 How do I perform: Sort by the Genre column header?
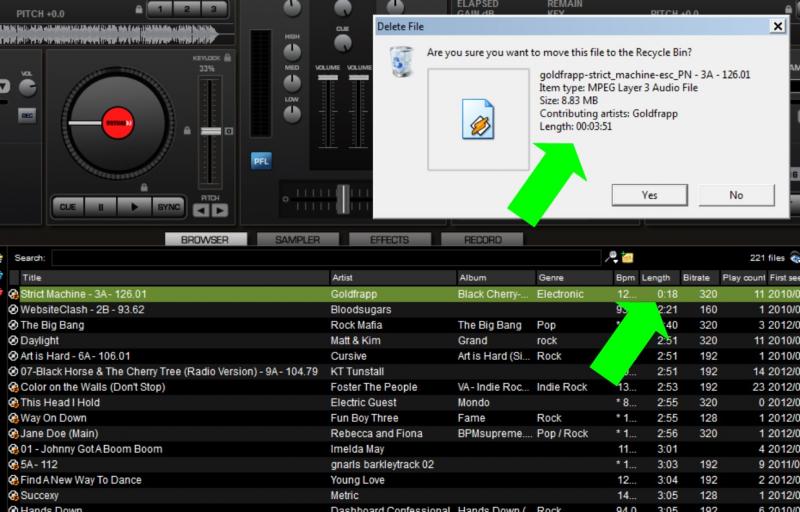[x=574, y=278]
